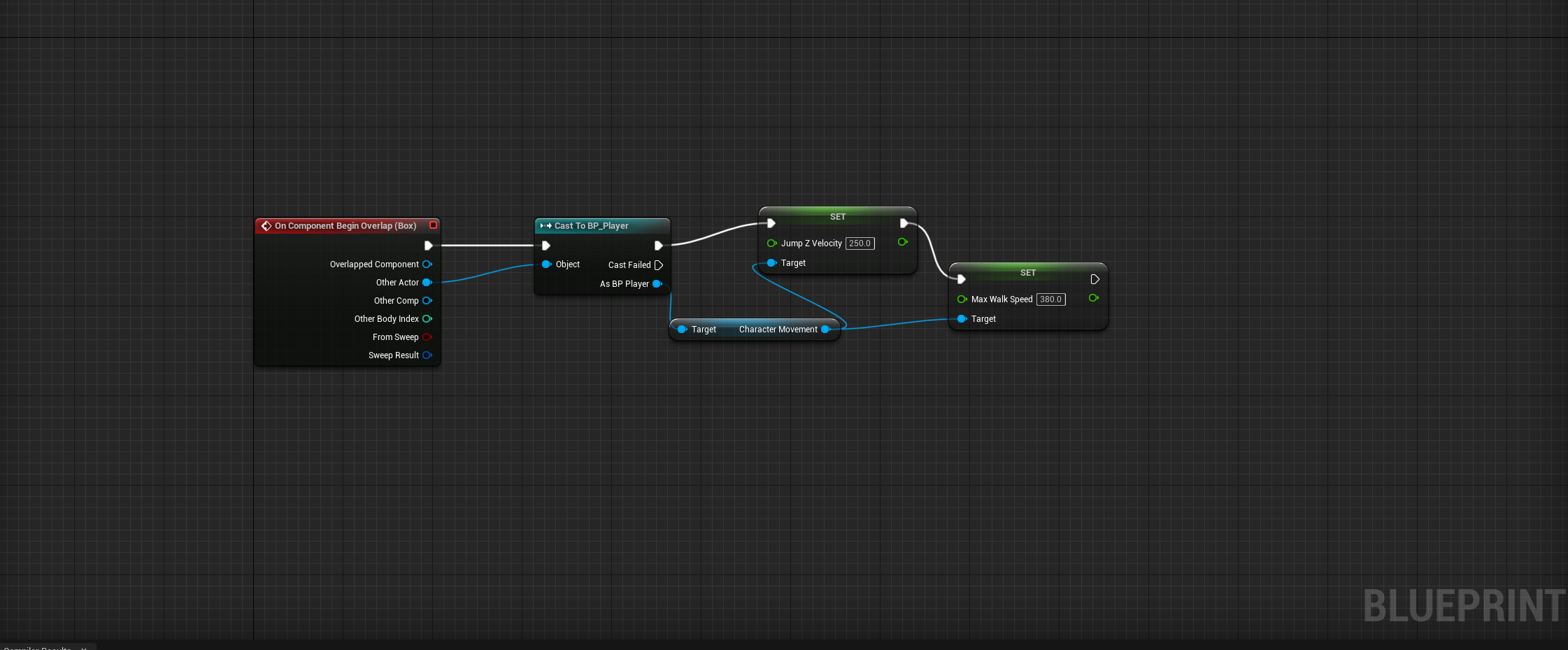Click the Character Movement output pin

825,330
